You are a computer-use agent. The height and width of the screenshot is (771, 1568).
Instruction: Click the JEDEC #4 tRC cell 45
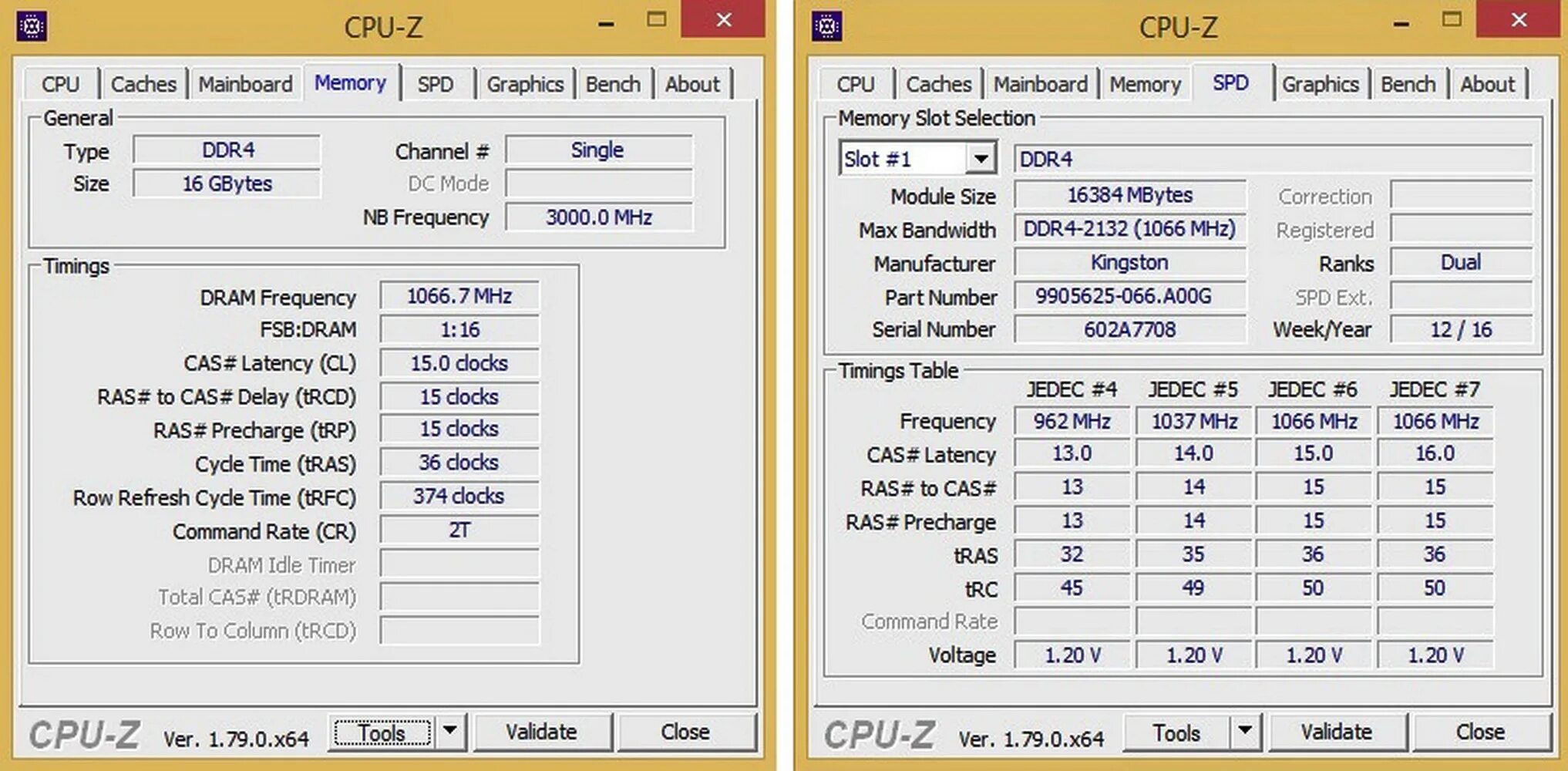(x=1072, y=588)
